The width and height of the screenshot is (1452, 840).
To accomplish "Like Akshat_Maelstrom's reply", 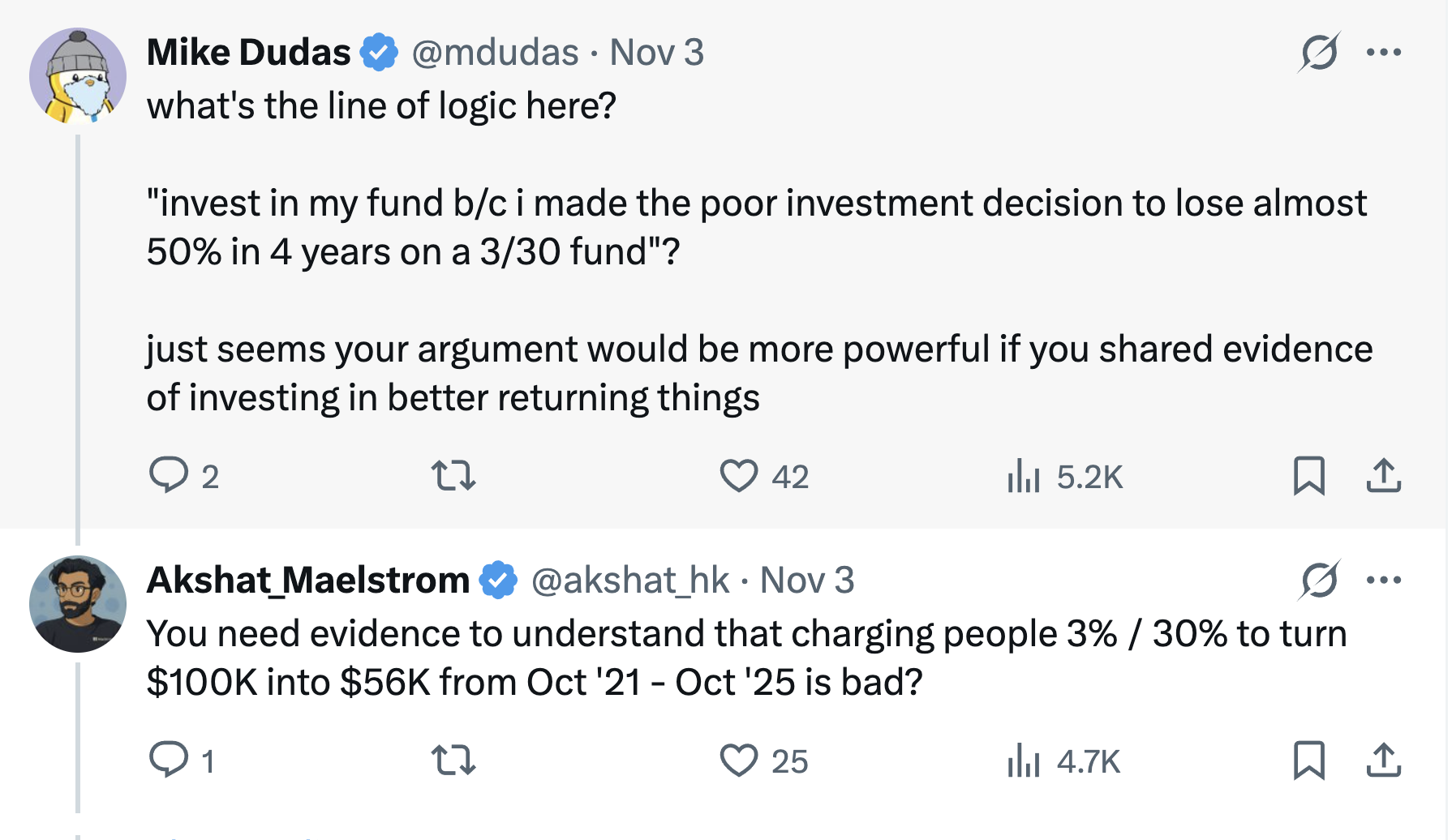I will point(739,761).
